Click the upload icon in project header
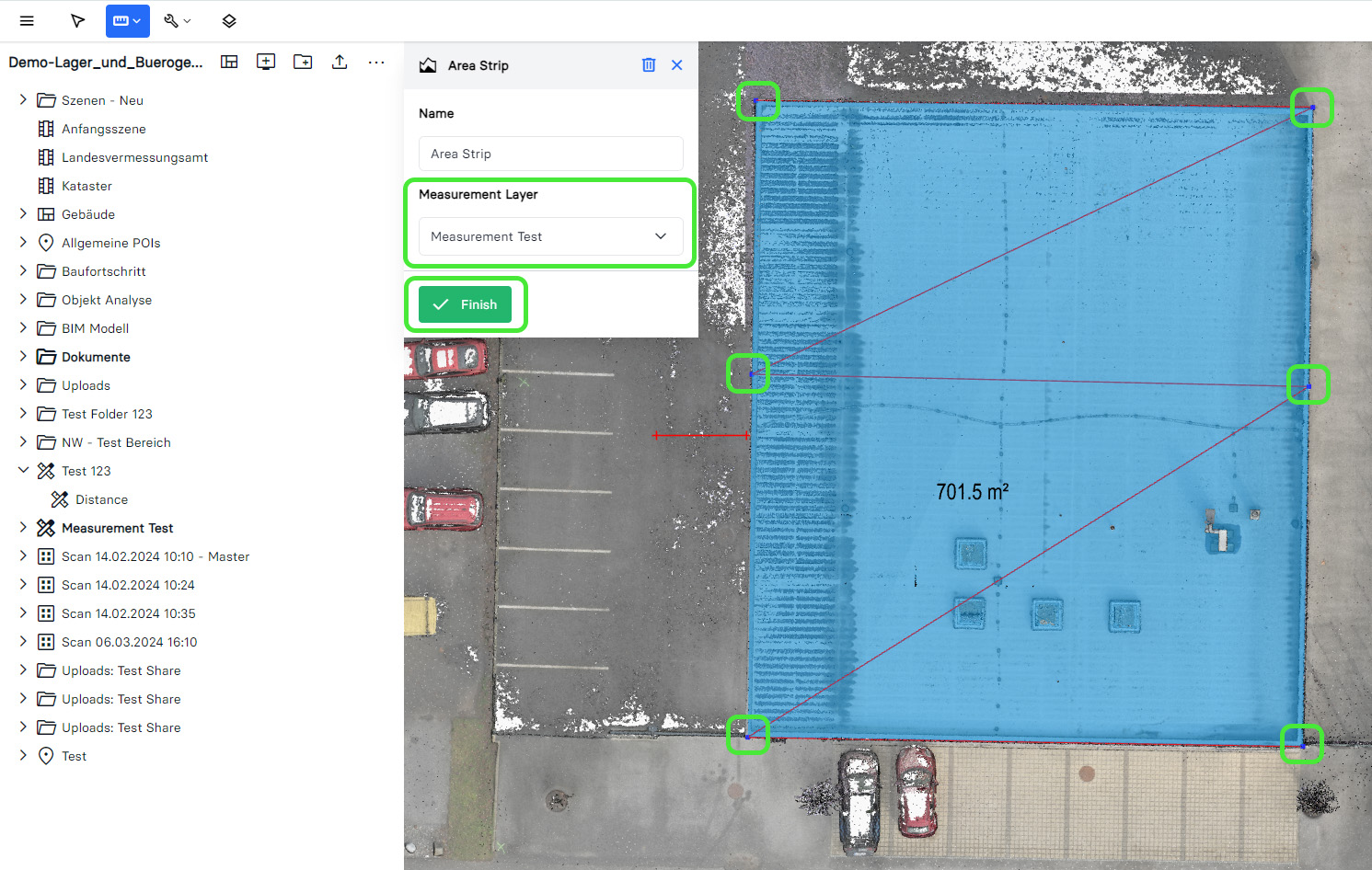 pos(340,62)
